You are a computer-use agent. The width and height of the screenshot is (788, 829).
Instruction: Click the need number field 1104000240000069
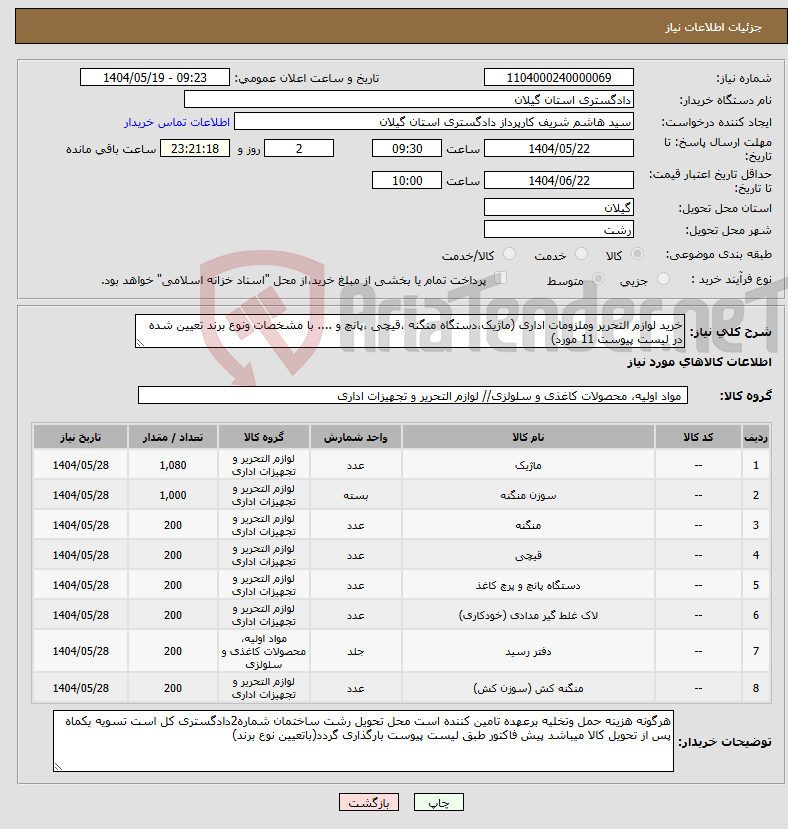point(558,77)
